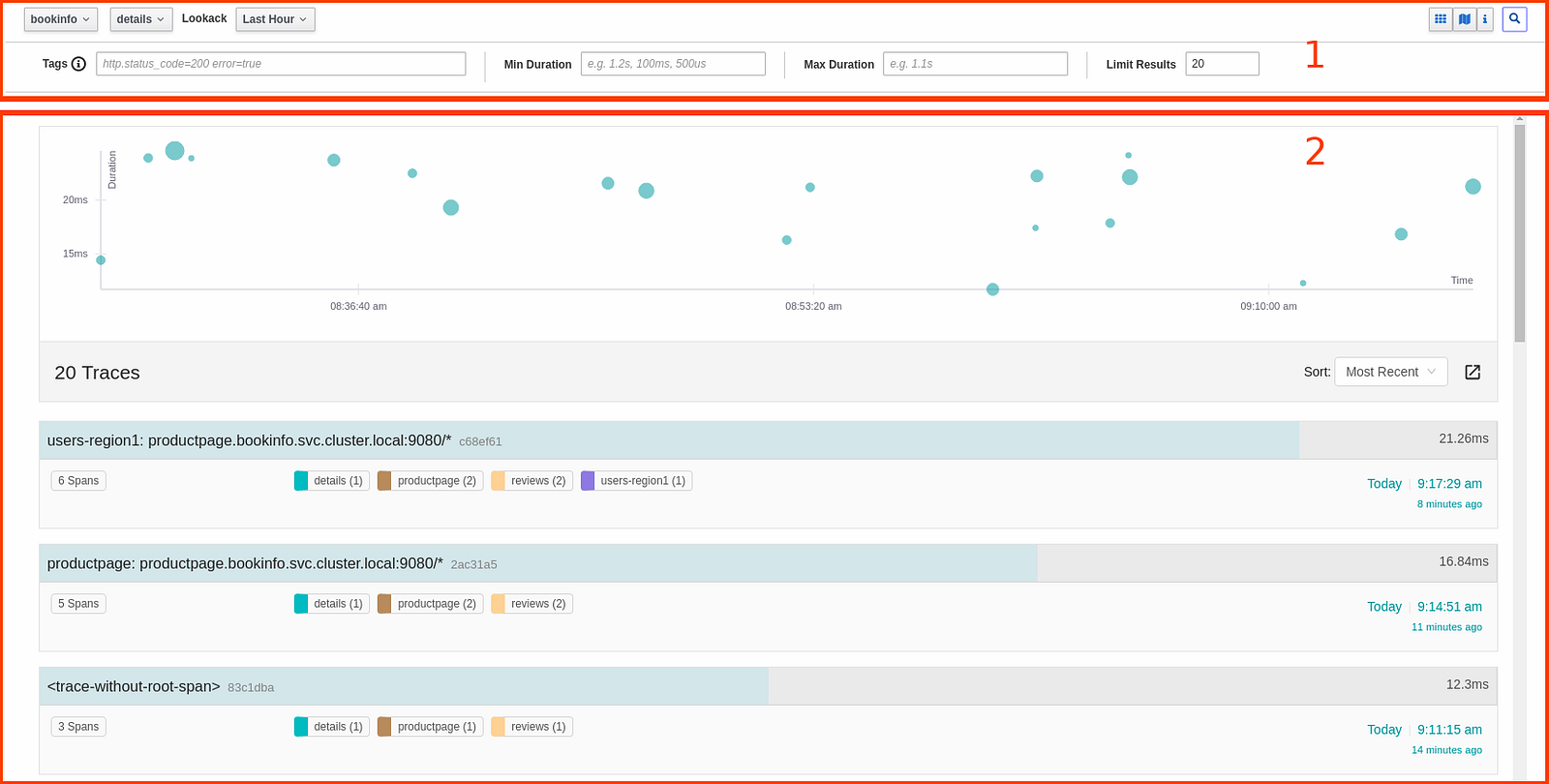The image size is (1549, 784).
Task: Open the <trace-without-root-span> trace
Action: [134, 686]
